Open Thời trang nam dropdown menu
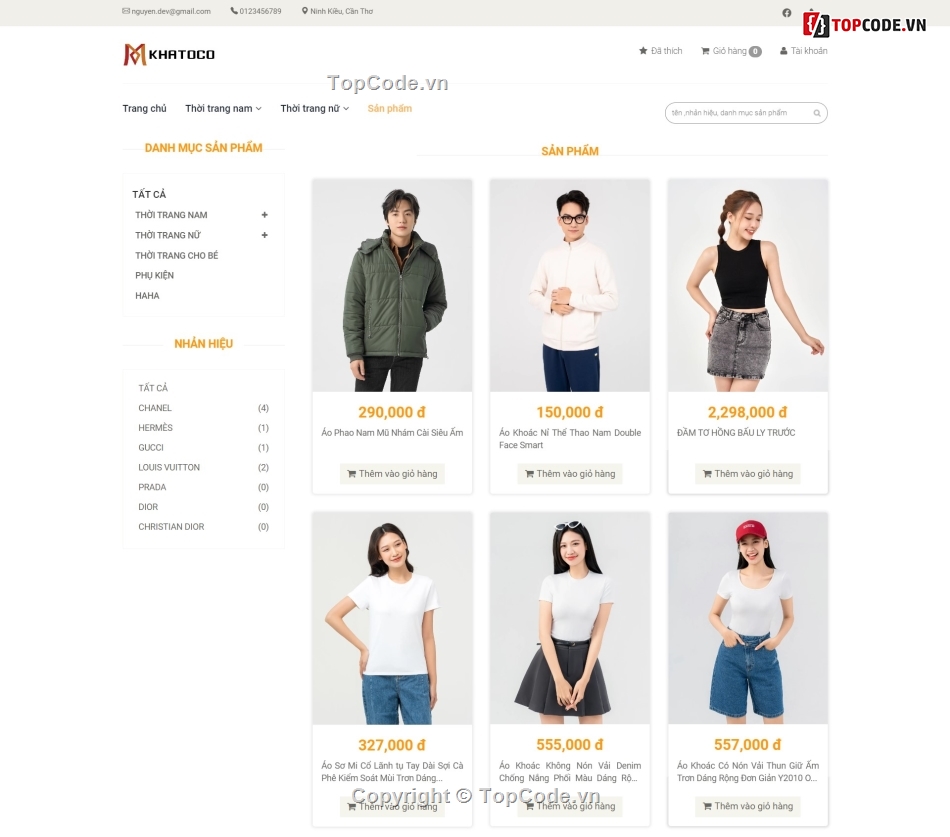Image resolution: width=950 pixels, height=837 pixels. [x=222, y=108]
